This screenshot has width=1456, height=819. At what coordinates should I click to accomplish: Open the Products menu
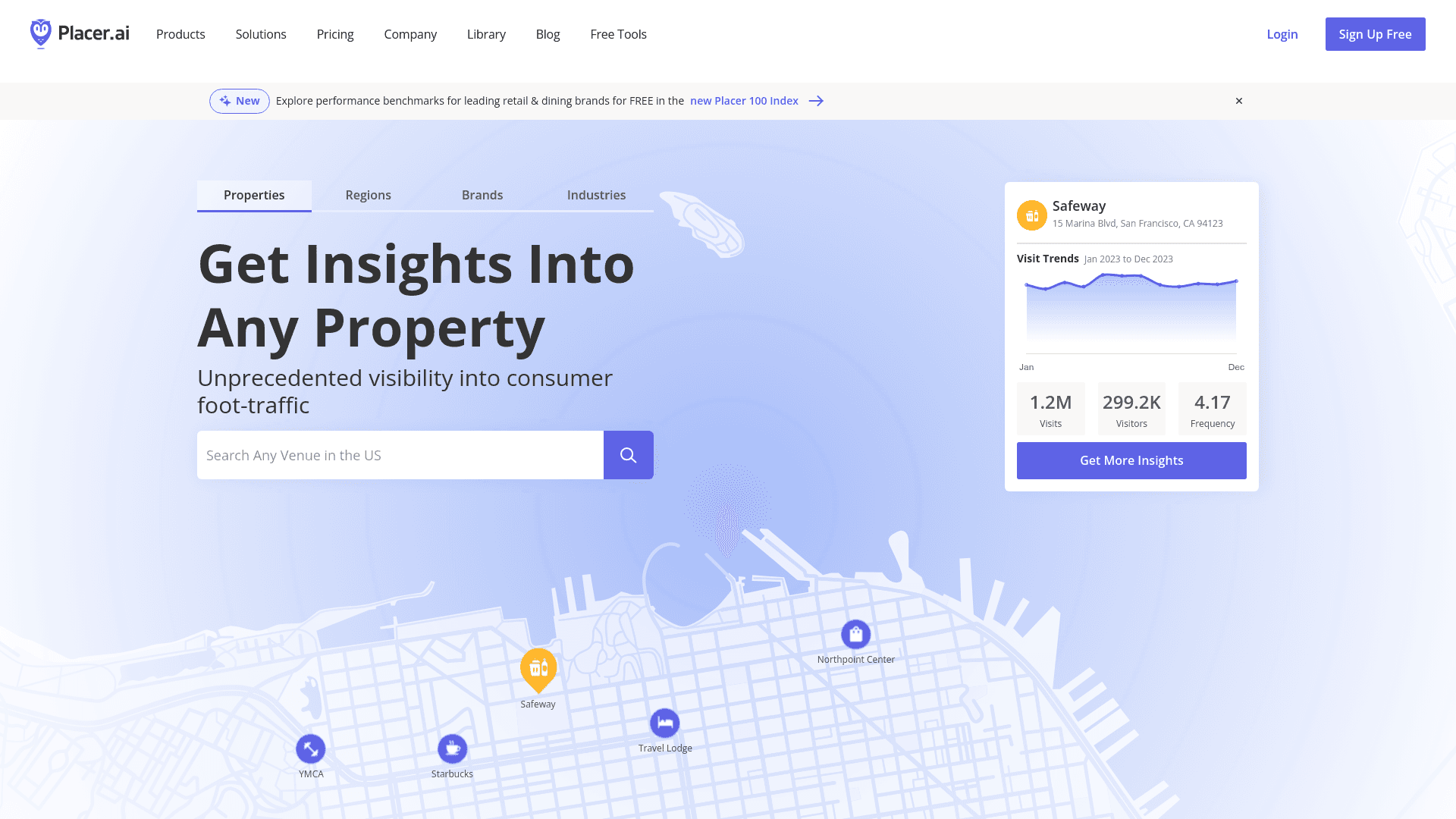click(180, 34)
